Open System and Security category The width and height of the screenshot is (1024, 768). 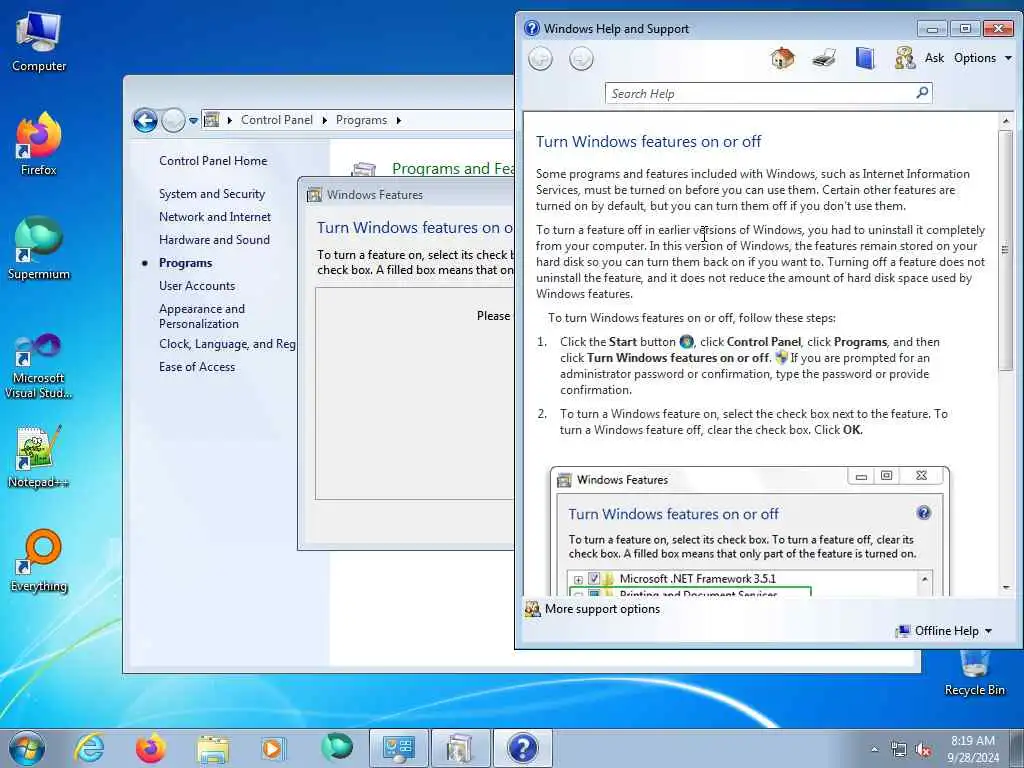(212, 194)
